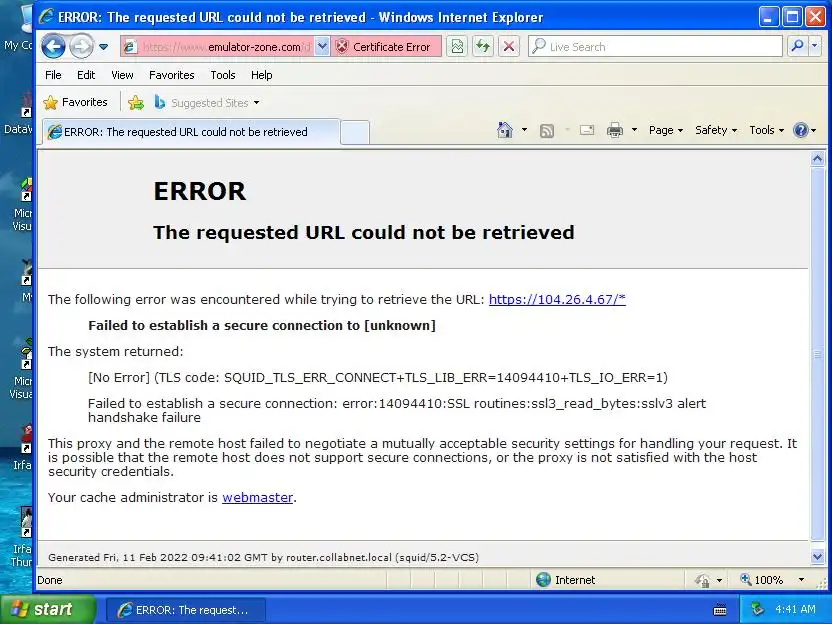Viewport: 832px width, 624px height.
Task: Open the Help menu
Action: click(262, 75)
